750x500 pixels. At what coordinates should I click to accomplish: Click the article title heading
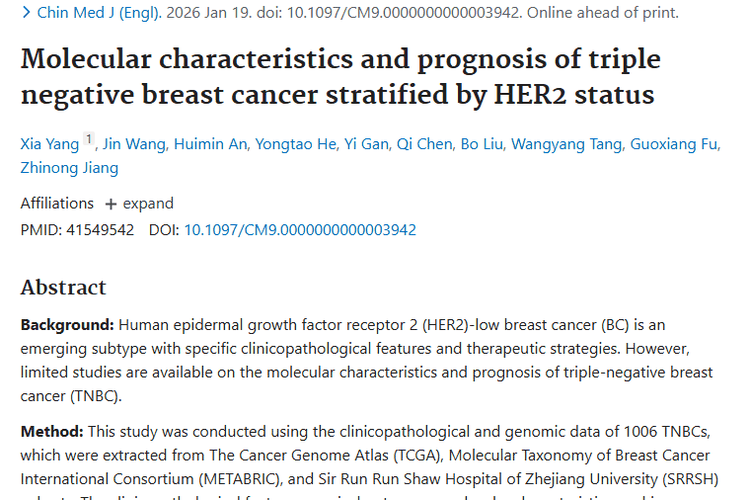[340, 76]
